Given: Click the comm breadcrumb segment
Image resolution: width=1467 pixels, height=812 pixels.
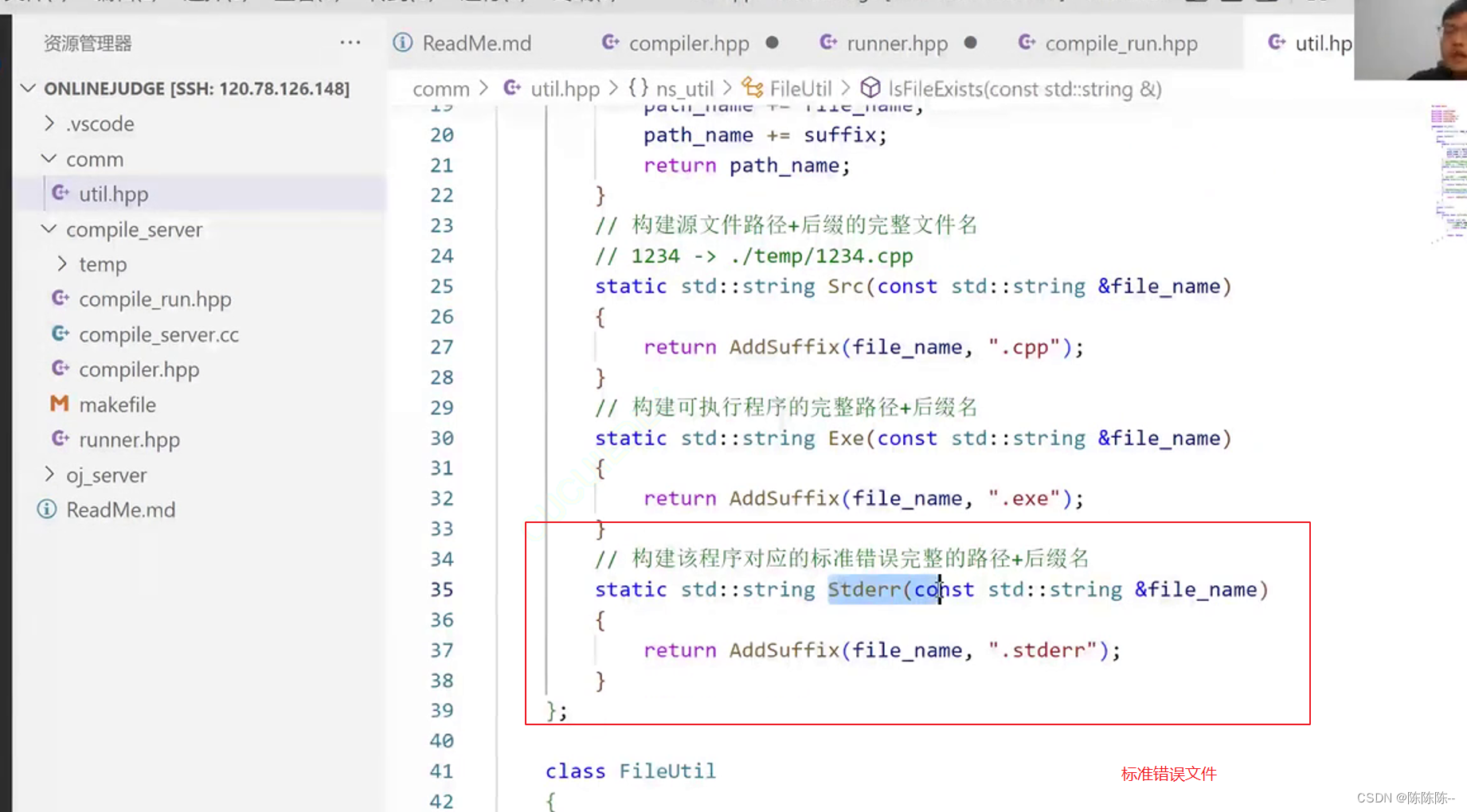Looking at the screenshot, I should click(x=440, y=88).
